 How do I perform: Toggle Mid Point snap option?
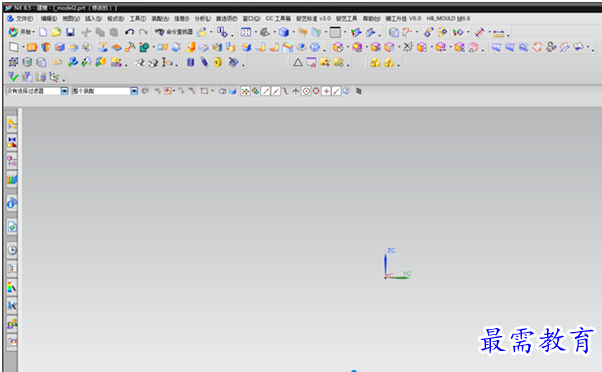[x=275, y=91]
